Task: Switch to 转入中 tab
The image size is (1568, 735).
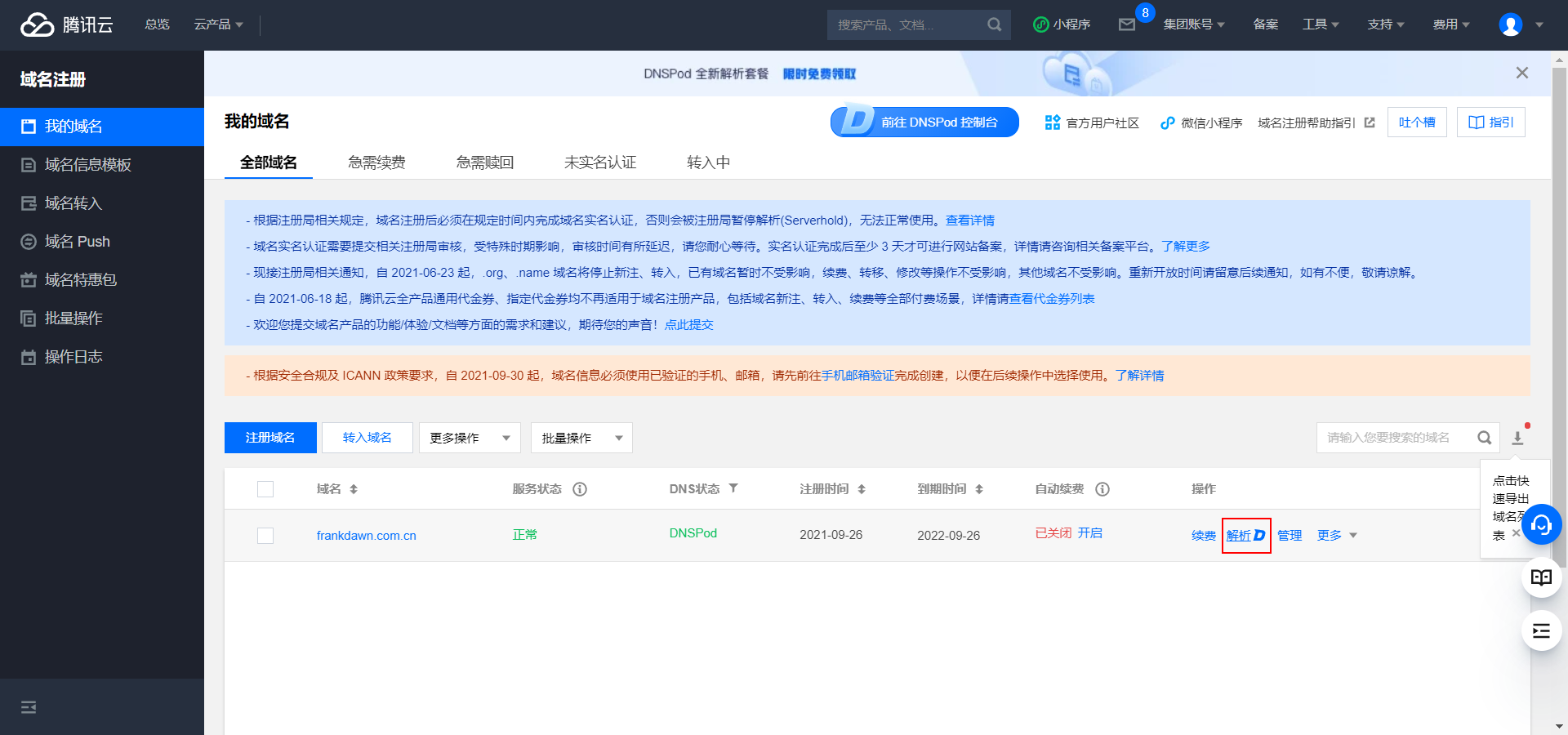Action: click(x=708, y=163)
